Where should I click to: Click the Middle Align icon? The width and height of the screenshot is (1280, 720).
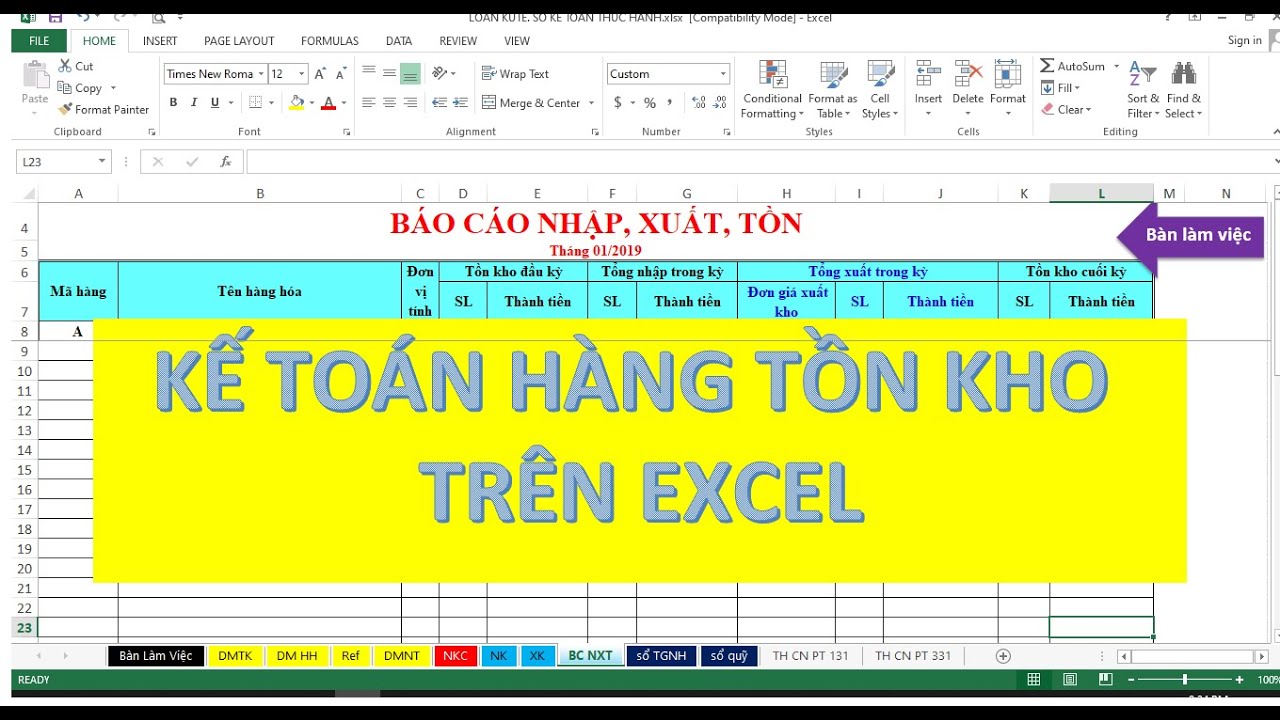click(x=389, y=73)
